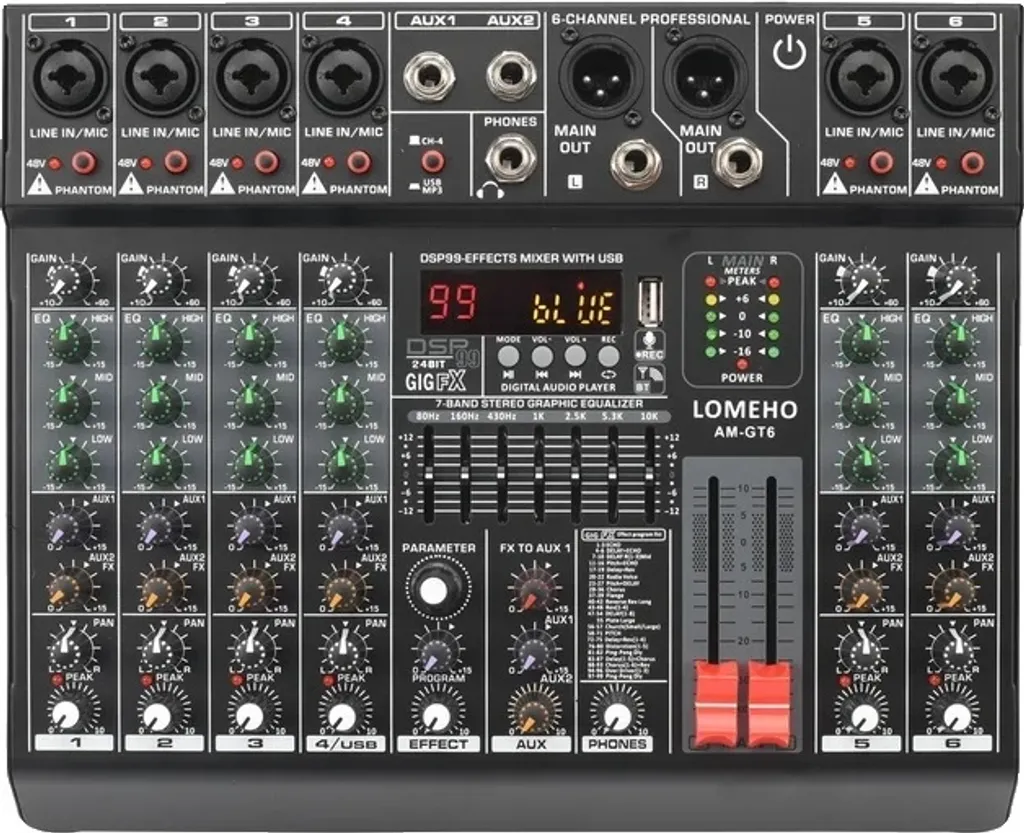Click the left PEAK meter LED
The height and width of the screenshot is (833, 1024).
(x=711, y=282)
